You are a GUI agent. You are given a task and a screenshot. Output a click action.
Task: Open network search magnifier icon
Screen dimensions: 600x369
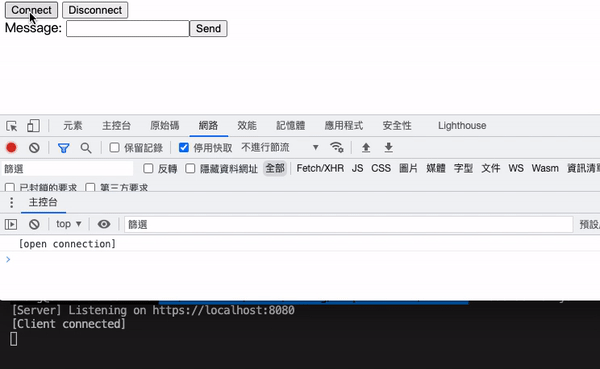point(86,148)
